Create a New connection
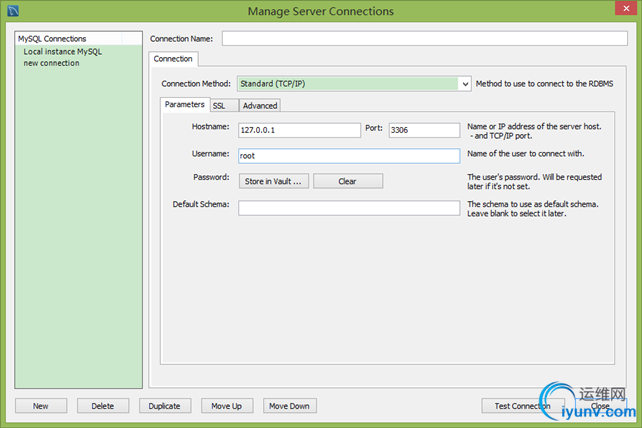 click(x=41, y=406)
